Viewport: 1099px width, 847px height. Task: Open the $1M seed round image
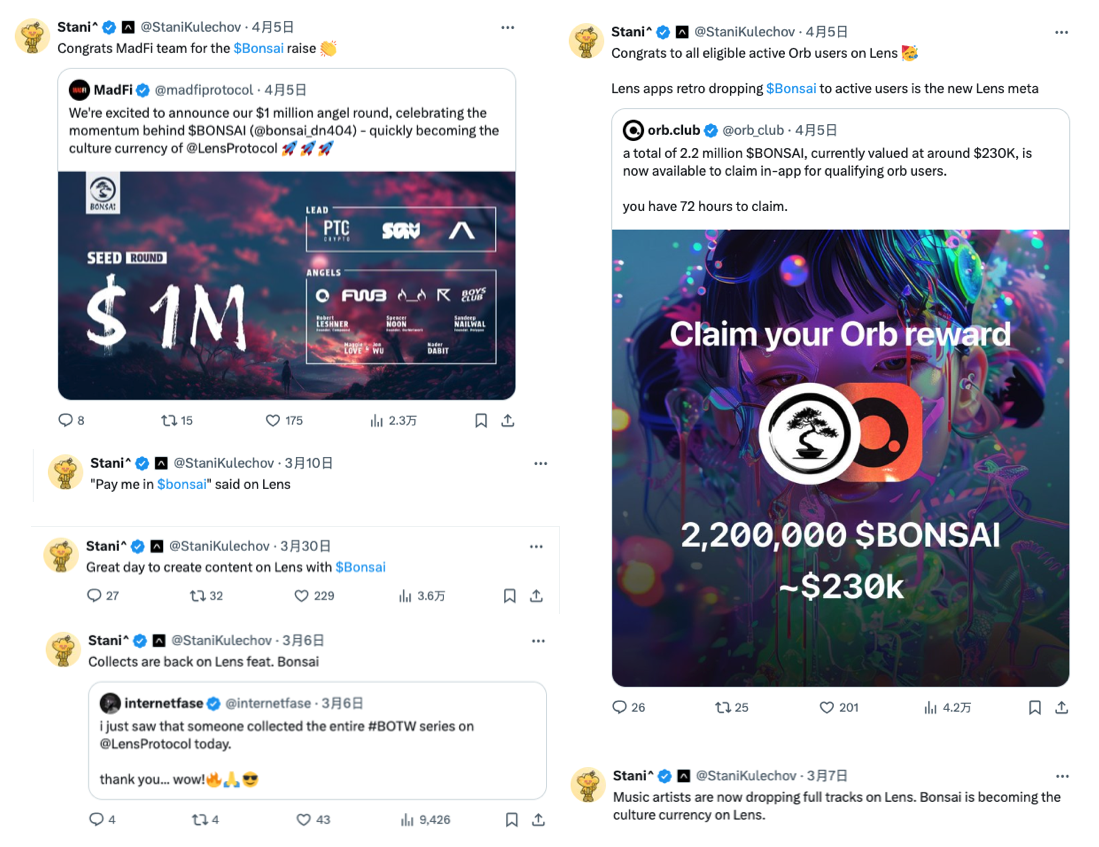coord(286,285)
